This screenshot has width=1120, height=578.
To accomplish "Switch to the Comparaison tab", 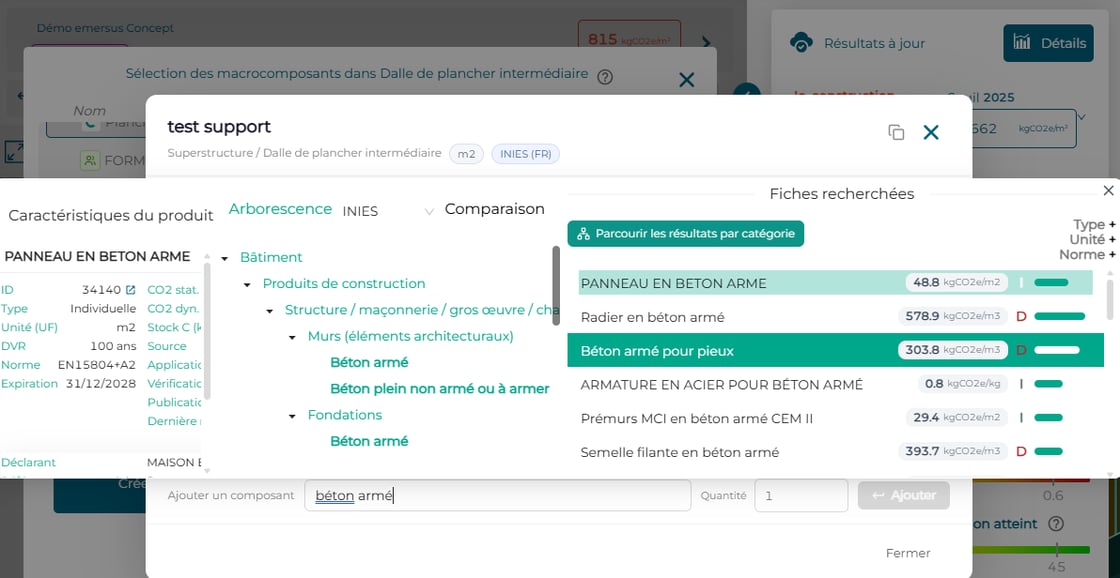I will (494, 209).
